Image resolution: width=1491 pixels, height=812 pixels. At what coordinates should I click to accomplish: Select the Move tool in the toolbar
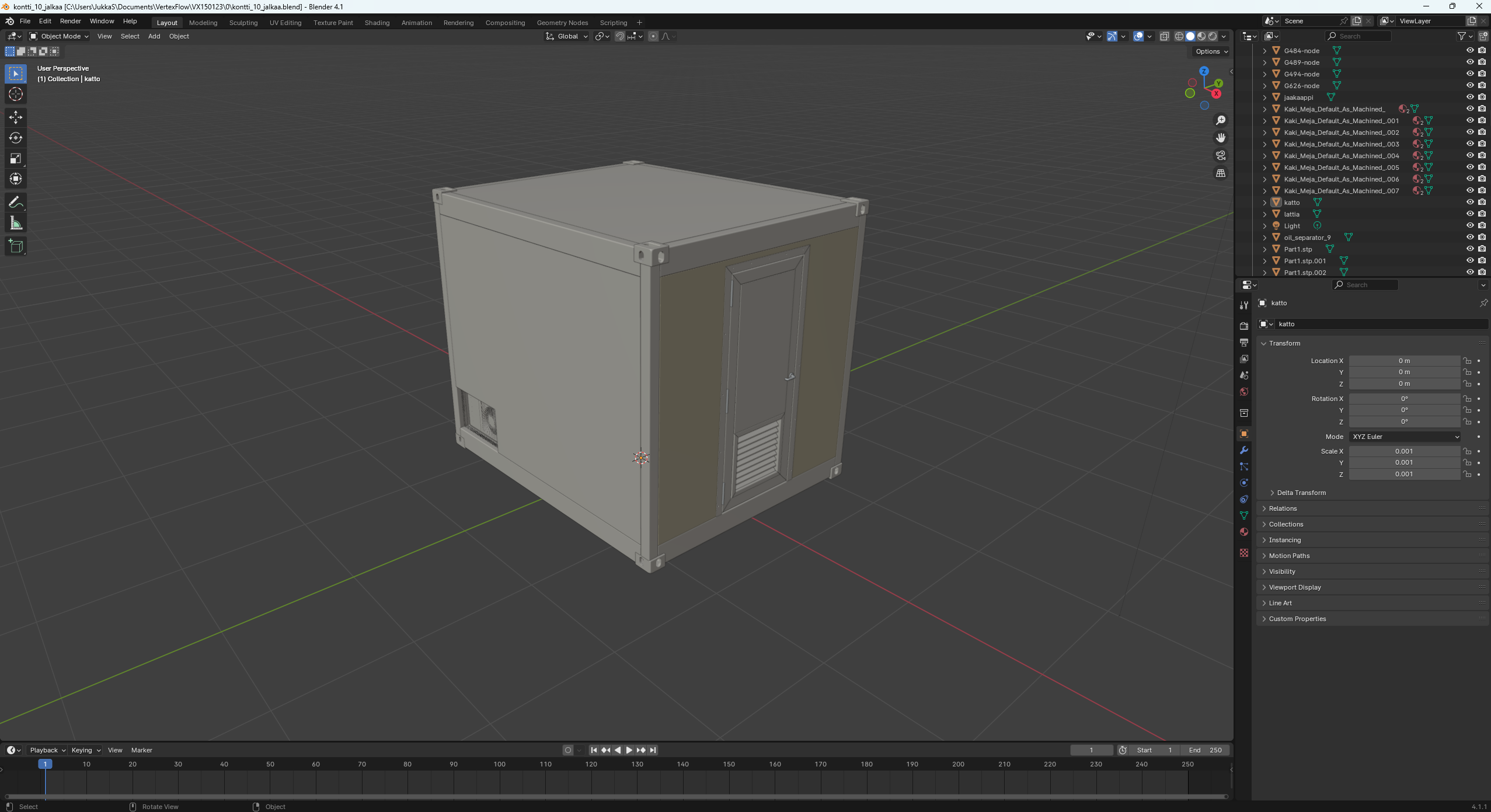16,117
